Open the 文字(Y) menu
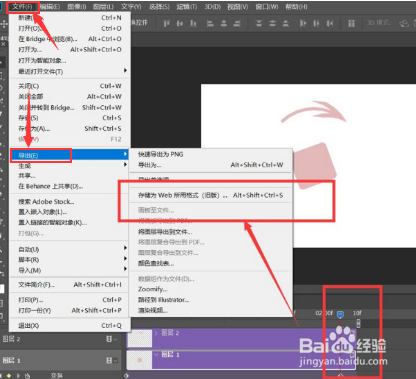The image size is (416, 379). click(x=131, y=7)
